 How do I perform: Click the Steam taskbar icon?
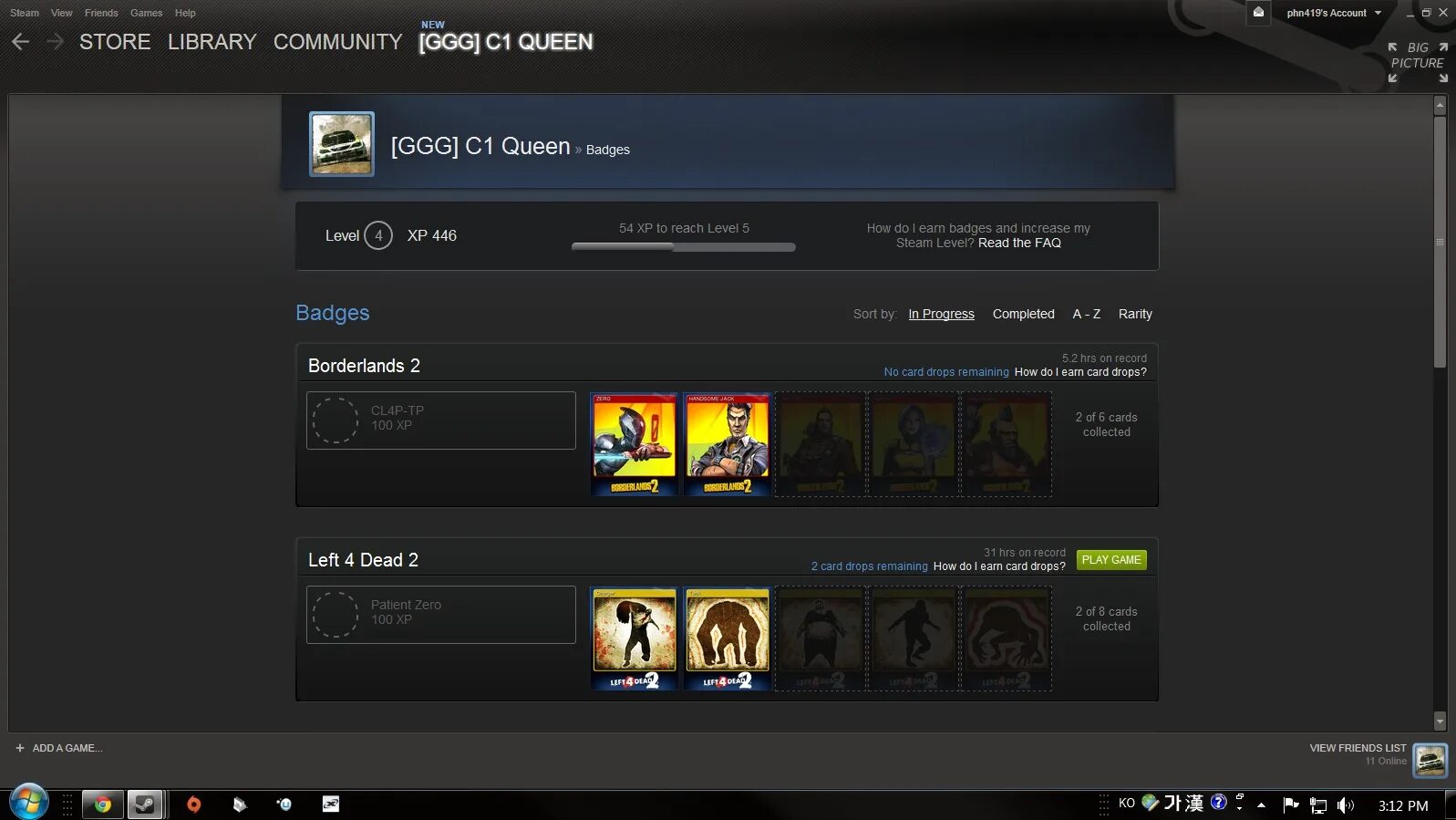tap(145, 804)
